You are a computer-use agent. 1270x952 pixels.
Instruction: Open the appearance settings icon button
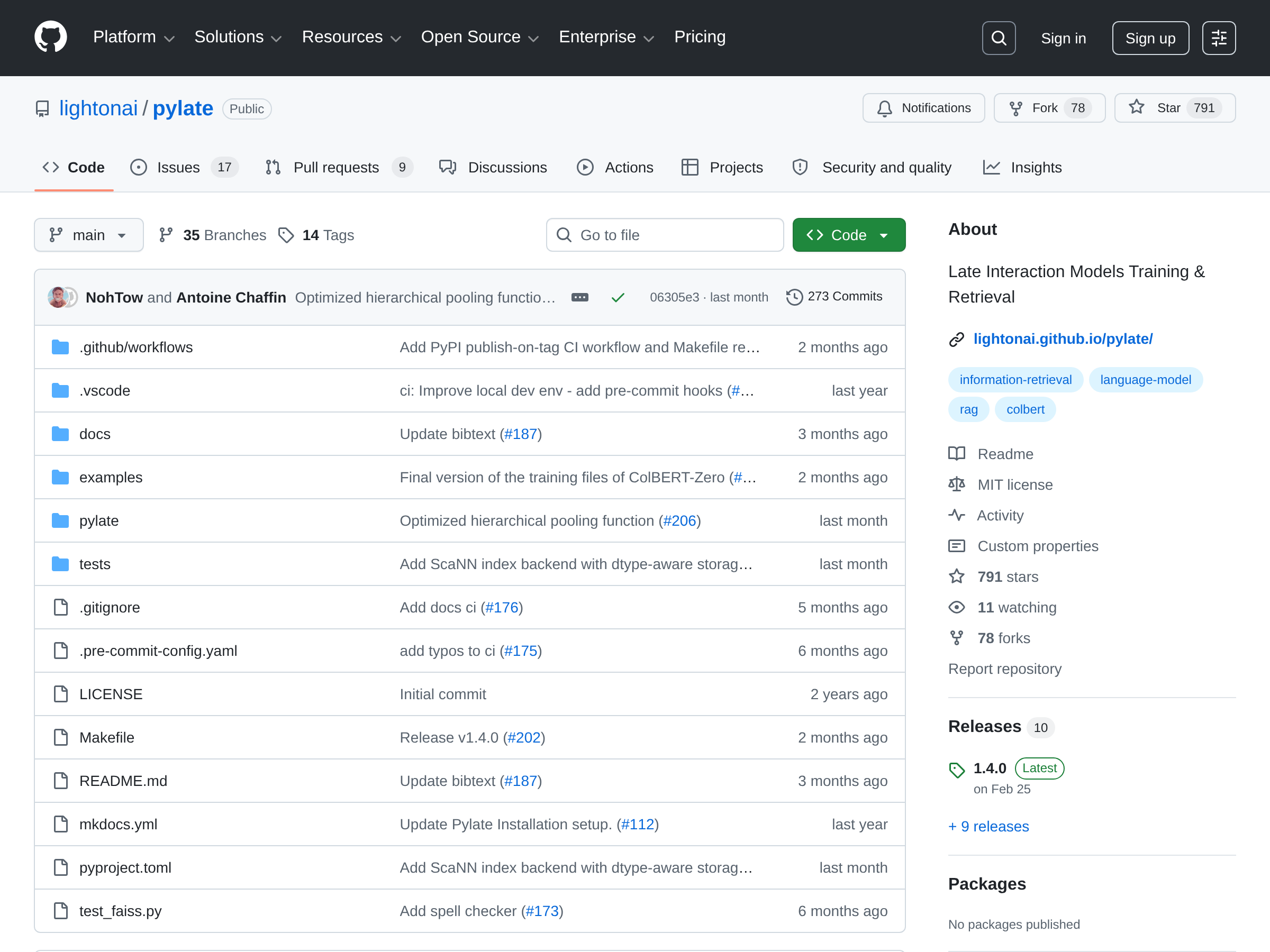pos(1218,38)
